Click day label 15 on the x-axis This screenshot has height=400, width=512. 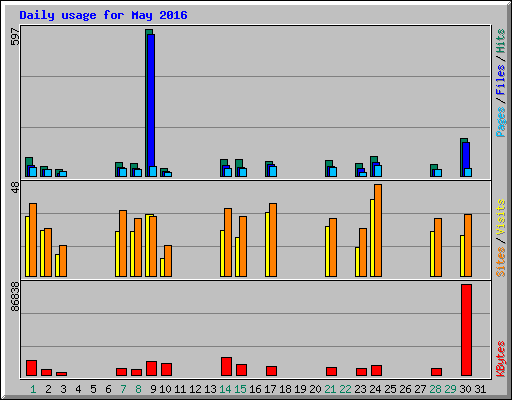(x=240, y=389)
